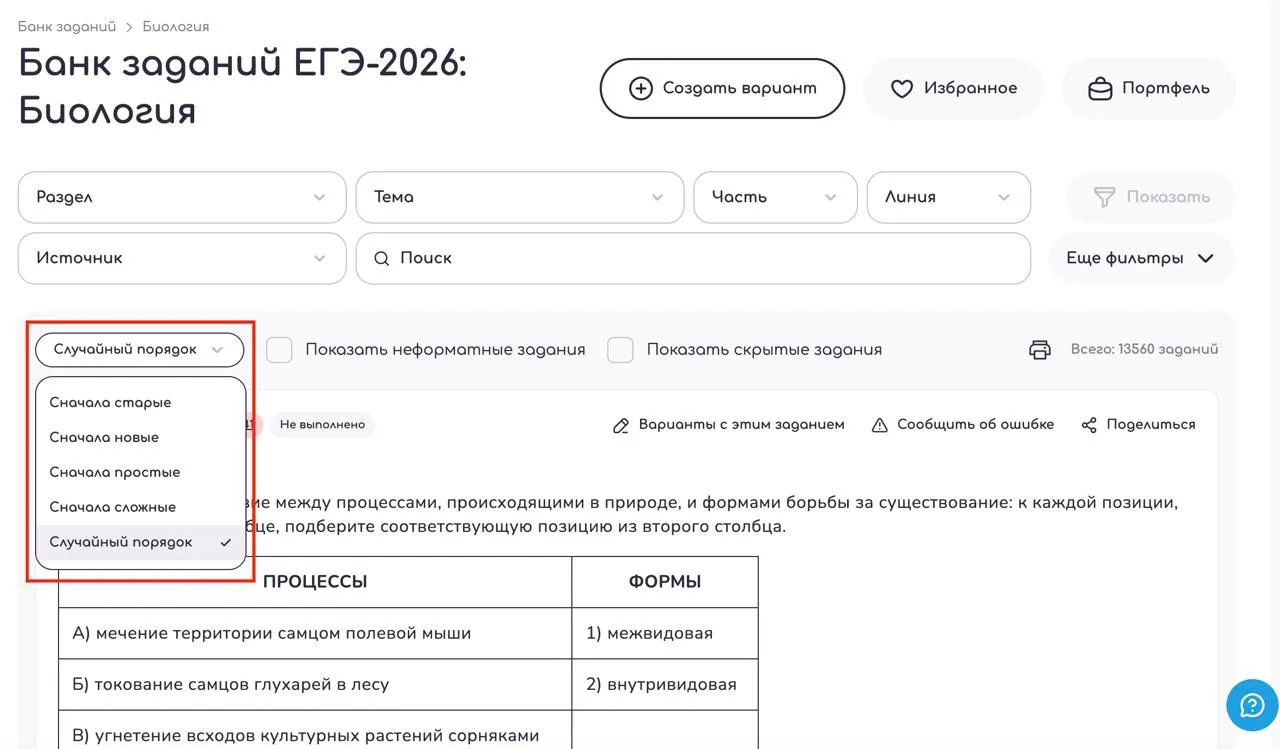Click the printer icon
The width and height of the screenshot is (1280, 749).
pos(1040,350)
